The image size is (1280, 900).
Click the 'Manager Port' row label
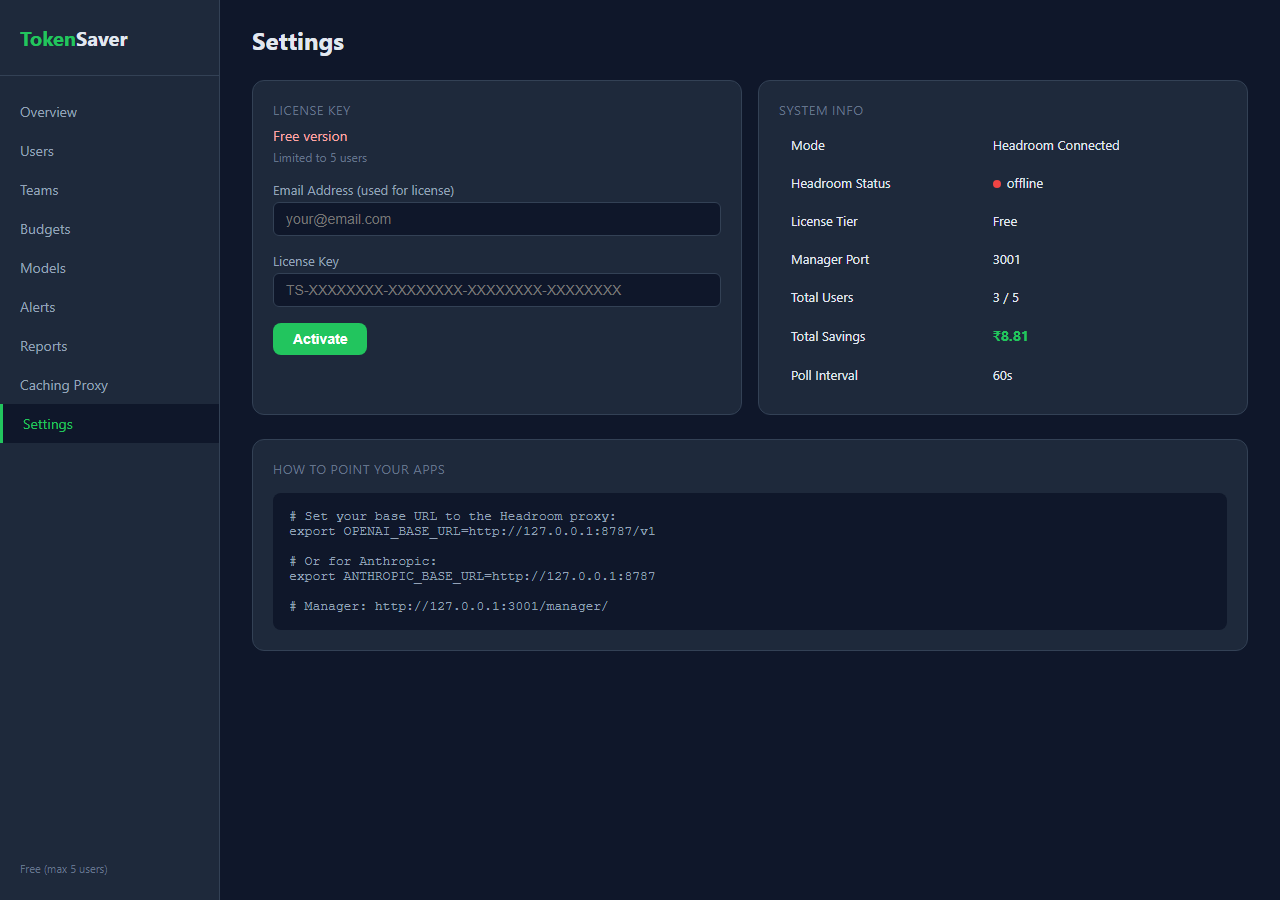(x=830, y=260)
